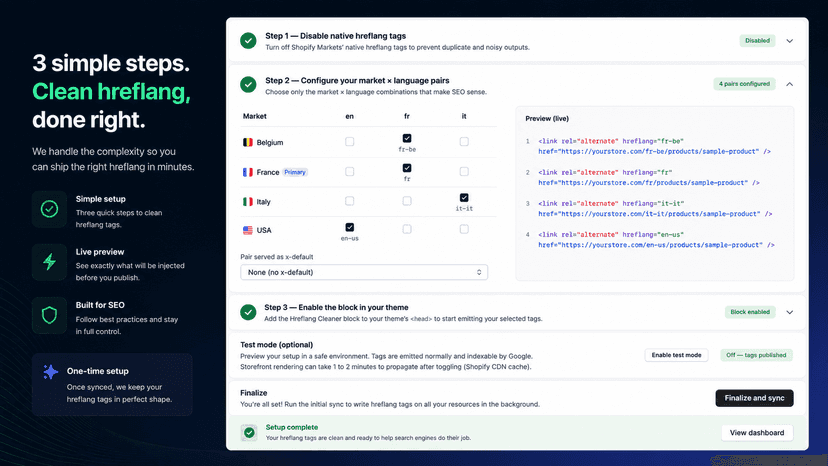The height and width of the screenshot is (466, 828).
Task: Click the France flag icon
Action: [x=248, y=172]
